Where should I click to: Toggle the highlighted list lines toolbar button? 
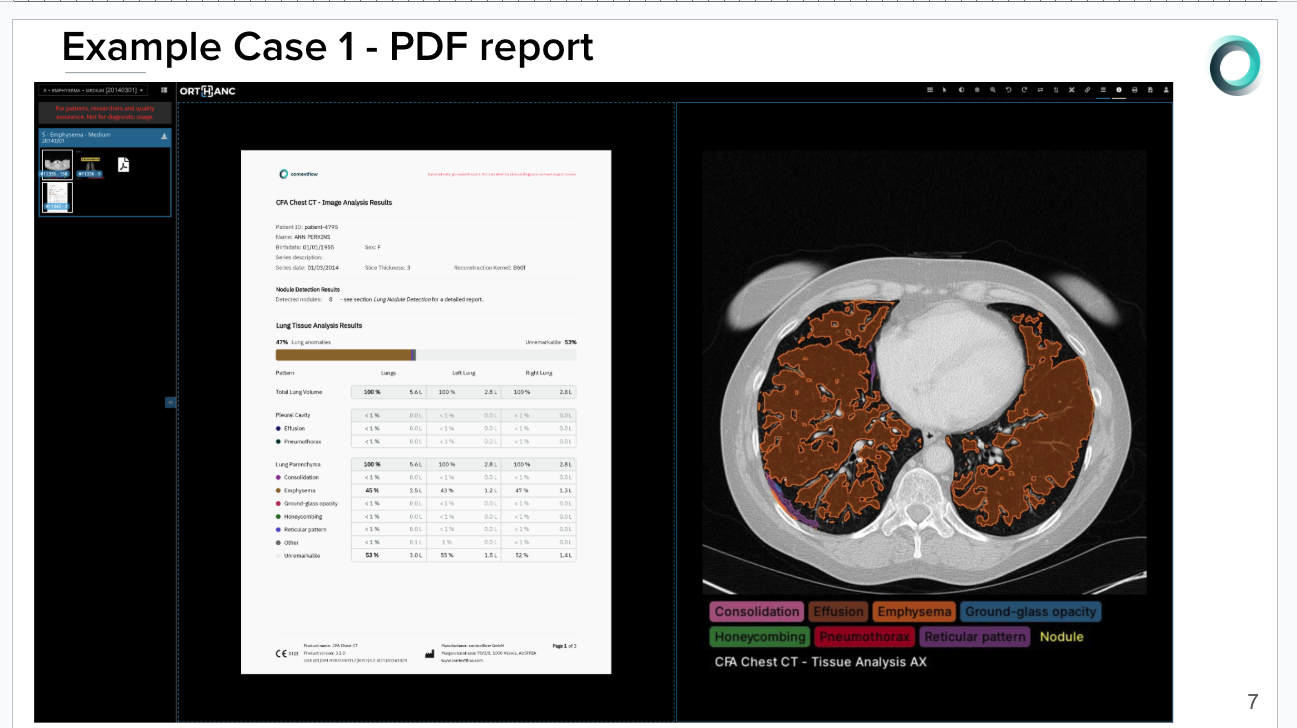1103,90
